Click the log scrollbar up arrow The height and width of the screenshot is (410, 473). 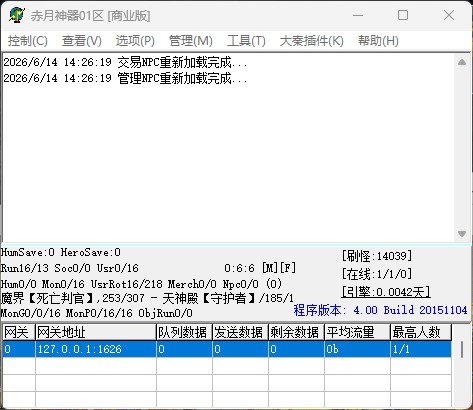coord(462,62)
